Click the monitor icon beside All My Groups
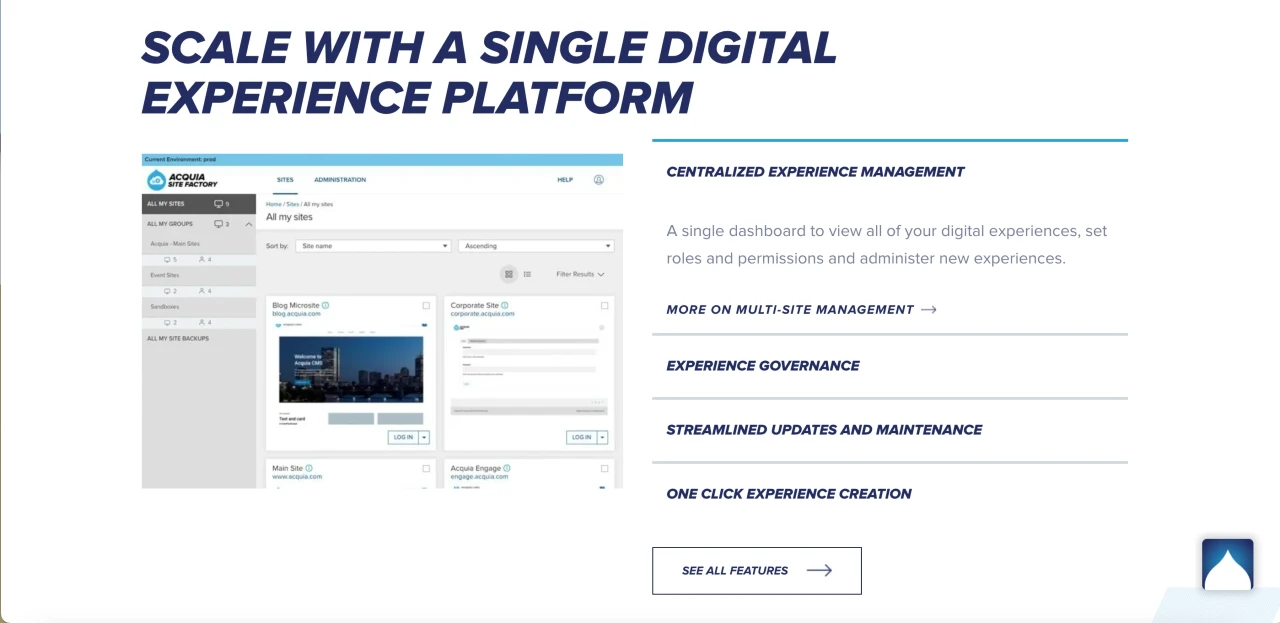The image size is (1280, 623). point(219,224)
